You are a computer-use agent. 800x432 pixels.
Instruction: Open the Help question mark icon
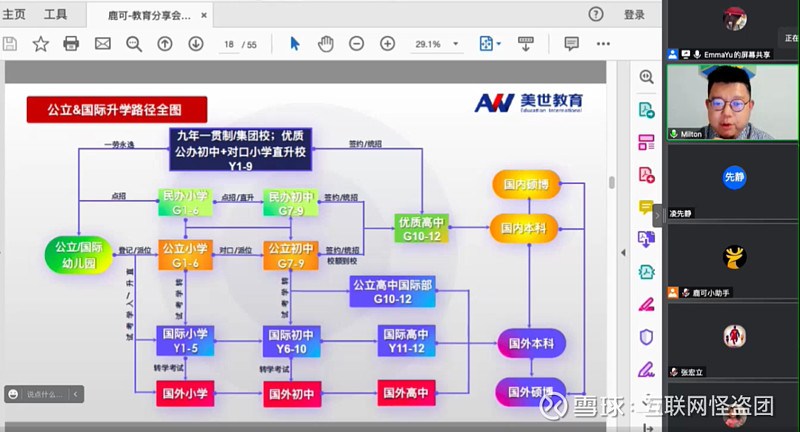595,14
